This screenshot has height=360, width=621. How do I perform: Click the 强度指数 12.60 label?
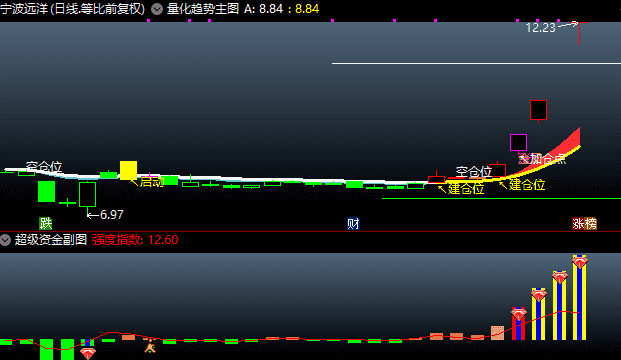(135, 240)
